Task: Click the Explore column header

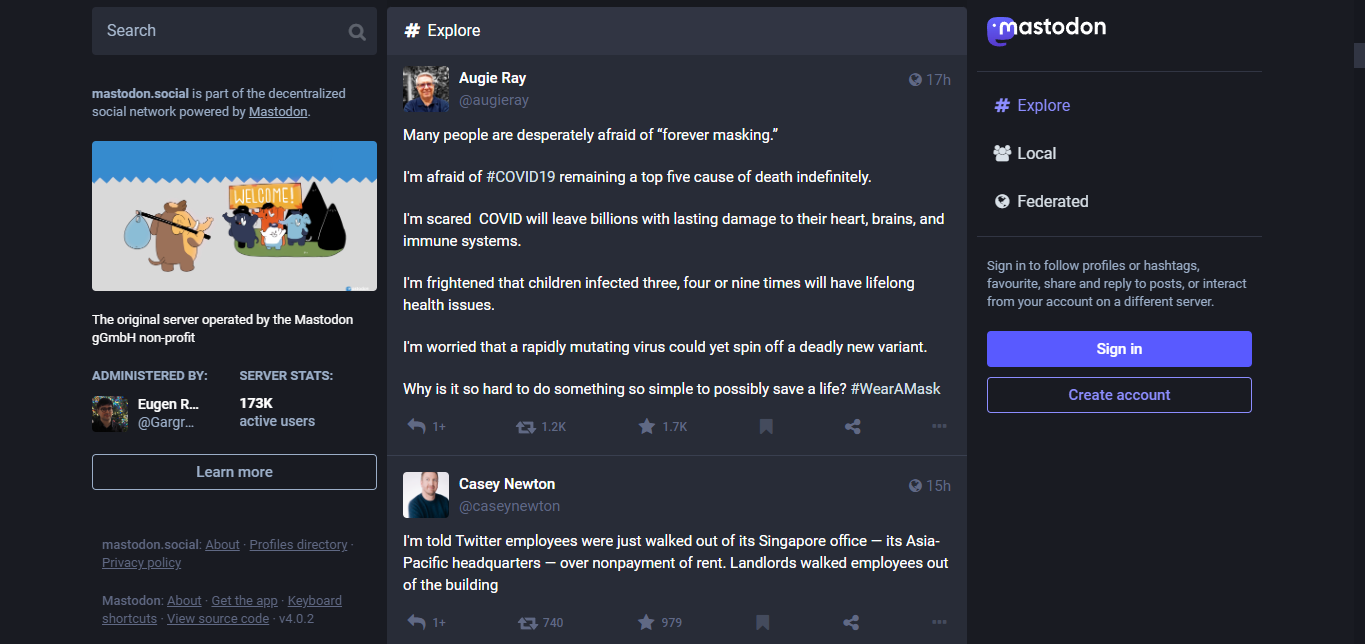Action: [x=677, y=31]
